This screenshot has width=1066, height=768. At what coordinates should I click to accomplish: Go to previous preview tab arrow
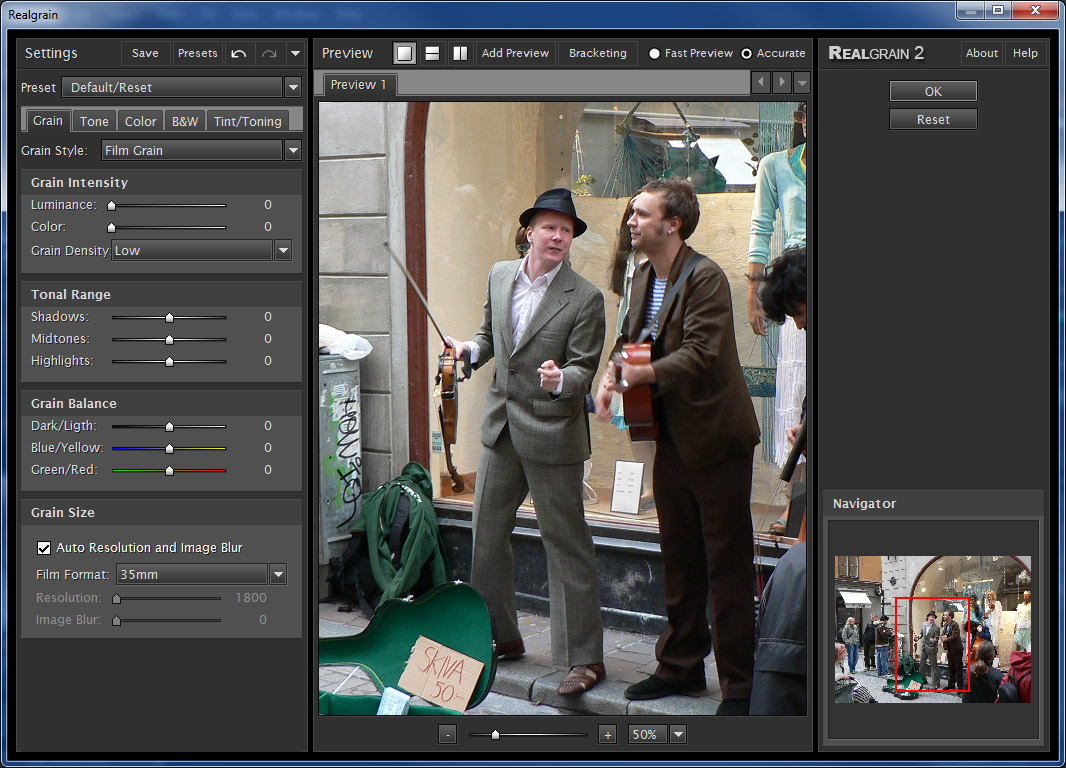pos(760,82)
